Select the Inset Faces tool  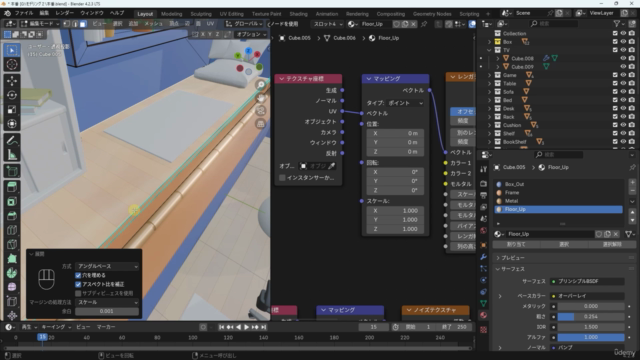tap(12, 202)
